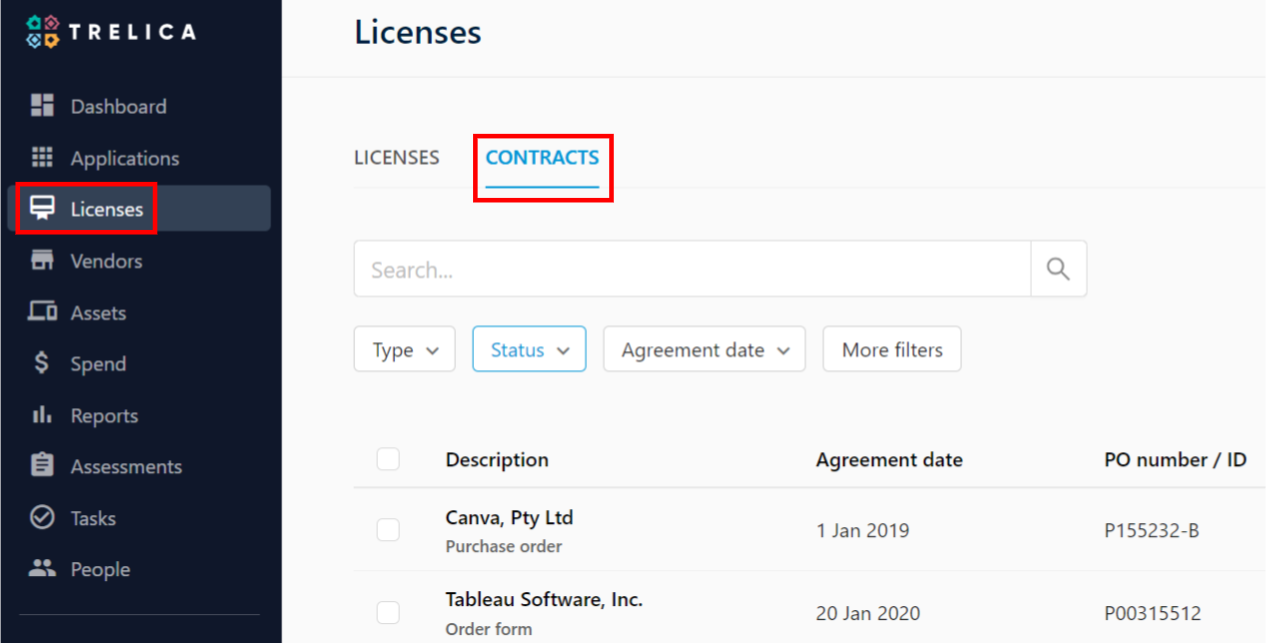Click PO number P155232-B
The image size is (1266, 643).
1151,531
